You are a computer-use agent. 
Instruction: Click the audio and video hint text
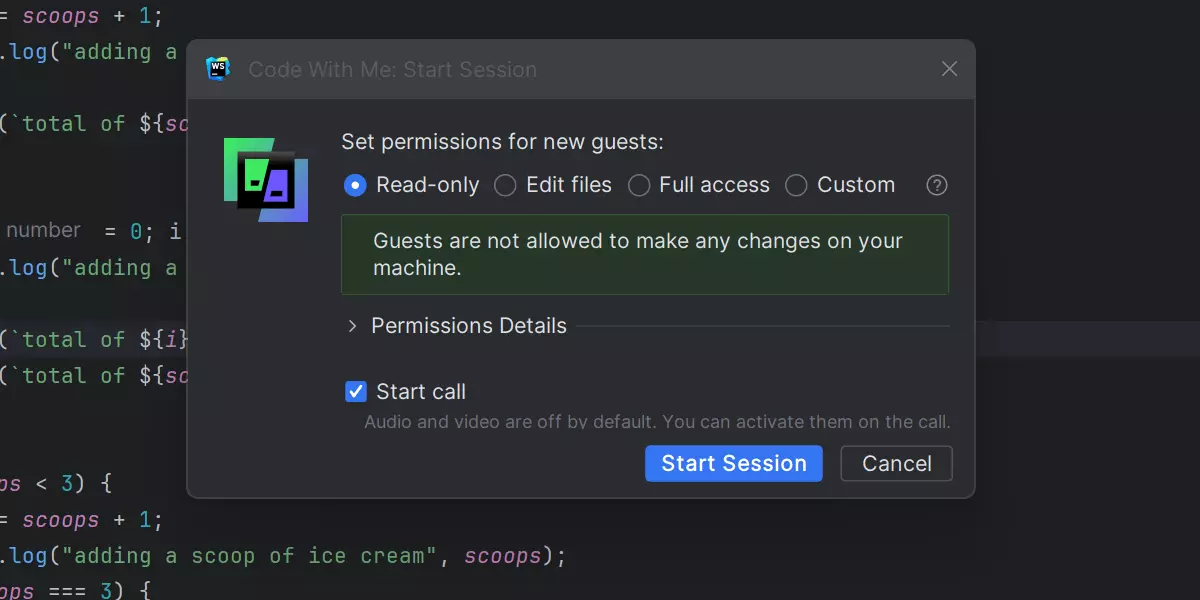[x=656, y=422]
